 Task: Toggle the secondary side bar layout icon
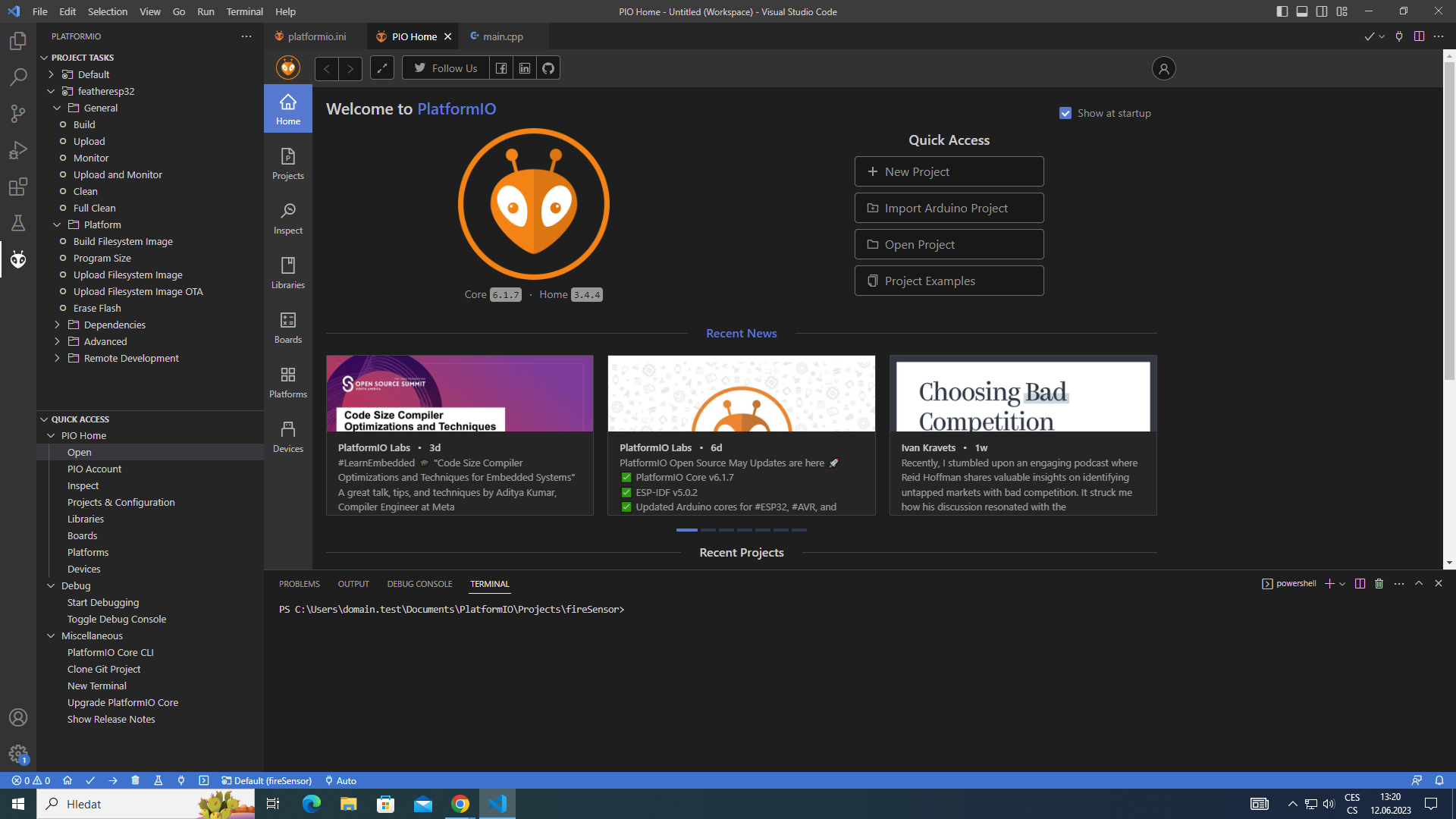click(1322, 11)
